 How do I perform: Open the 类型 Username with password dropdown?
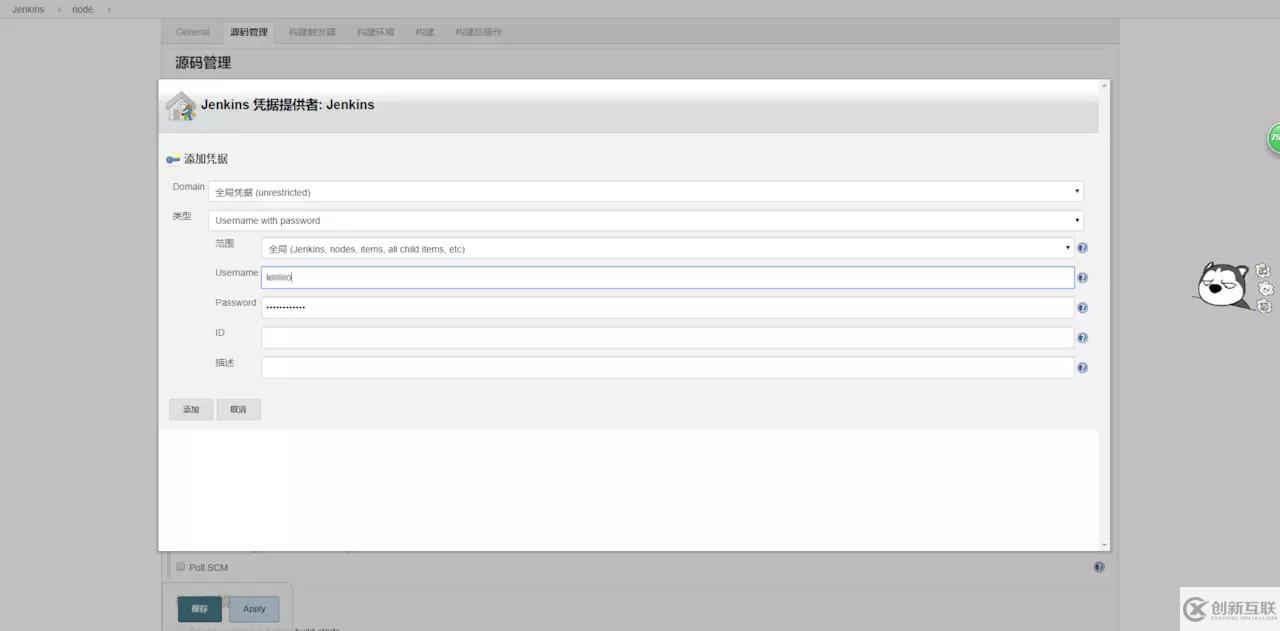pyautogui.click(x=646, y=220)
